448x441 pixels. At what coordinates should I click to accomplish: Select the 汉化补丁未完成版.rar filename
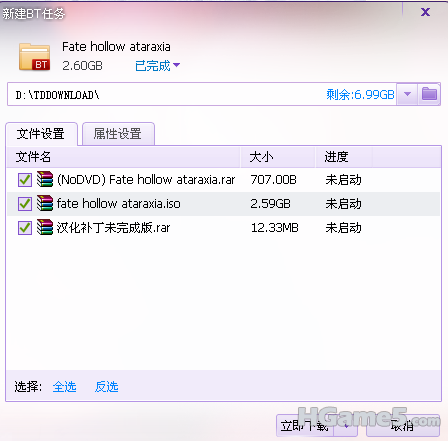click(x=113, y=228)
